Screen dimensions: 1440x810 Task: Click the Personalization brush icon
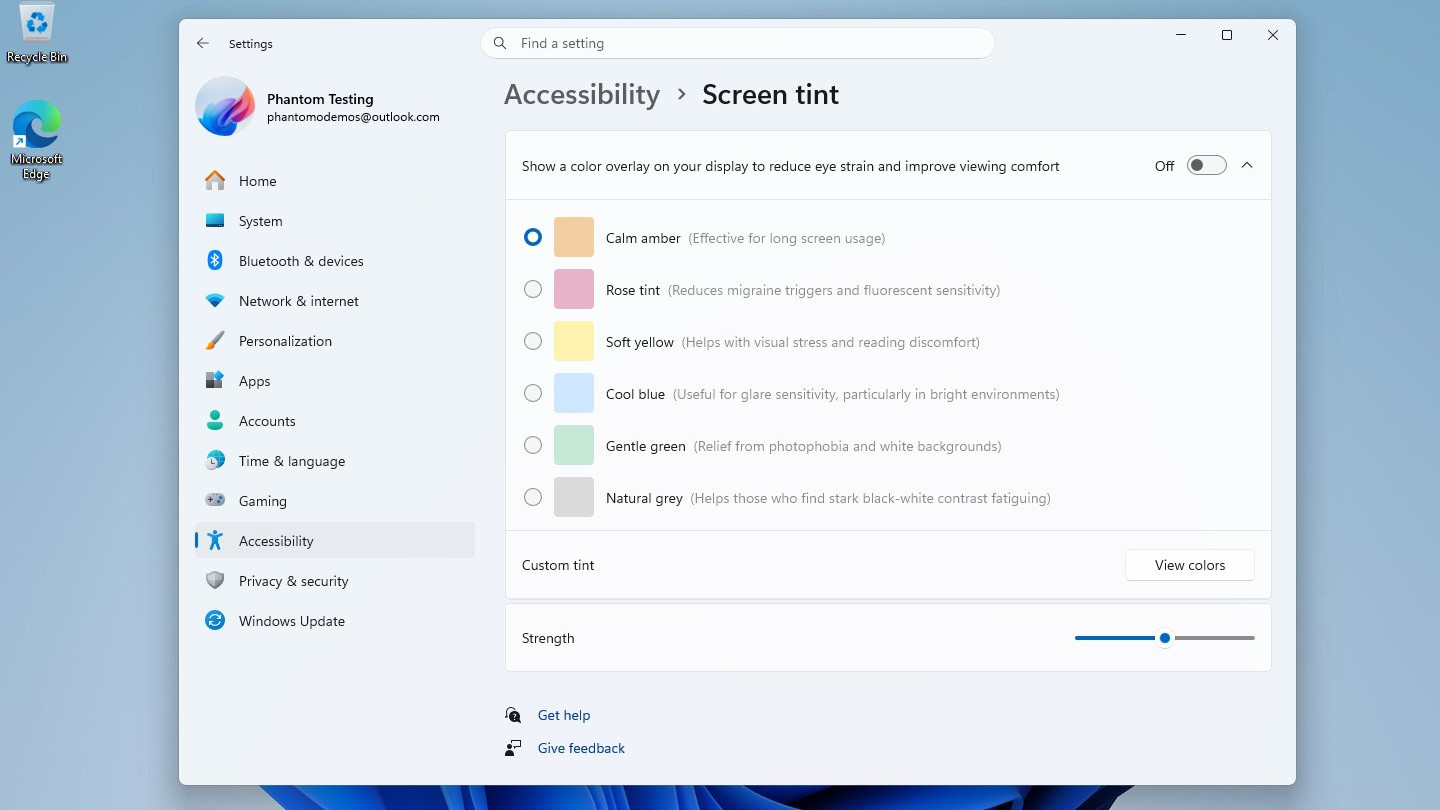214,340
